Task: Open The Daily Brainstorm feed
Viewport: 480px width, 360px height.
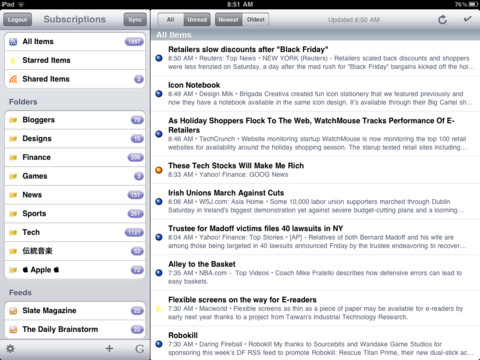Action: [75, 329]
